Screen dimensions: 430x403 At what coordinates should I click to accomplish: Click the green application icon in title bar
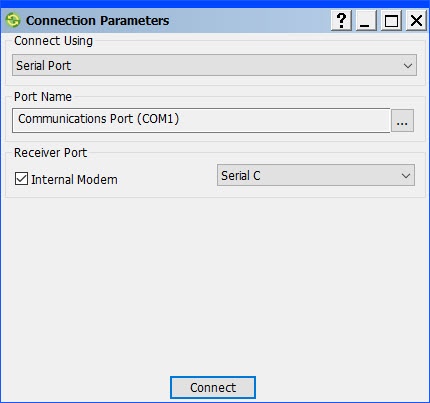[x=13, y=20]
